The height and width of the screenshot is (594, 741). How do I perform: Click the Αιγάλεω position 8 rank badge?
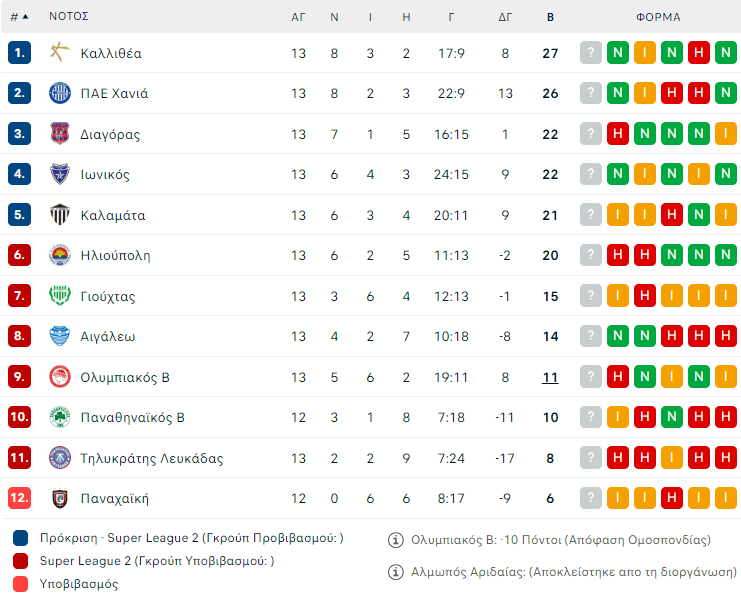19,337
